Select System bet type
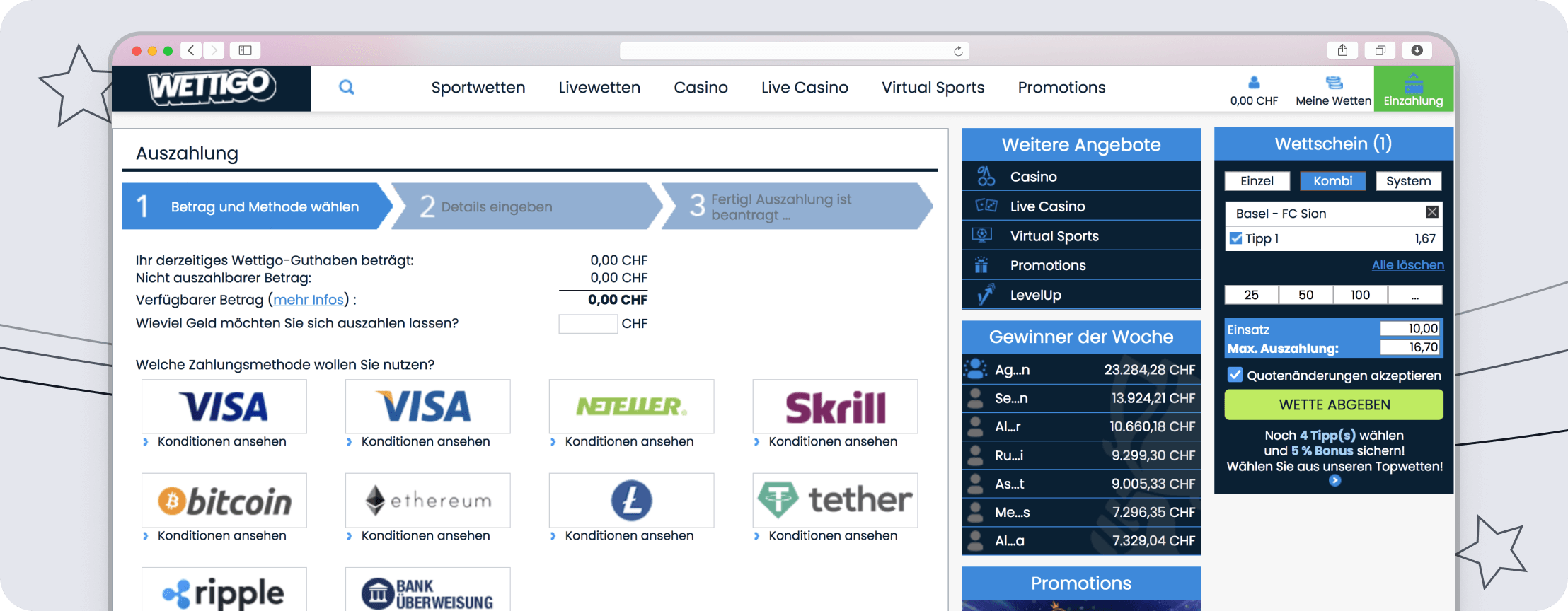1568x611 pixels. pos(1408,181)
